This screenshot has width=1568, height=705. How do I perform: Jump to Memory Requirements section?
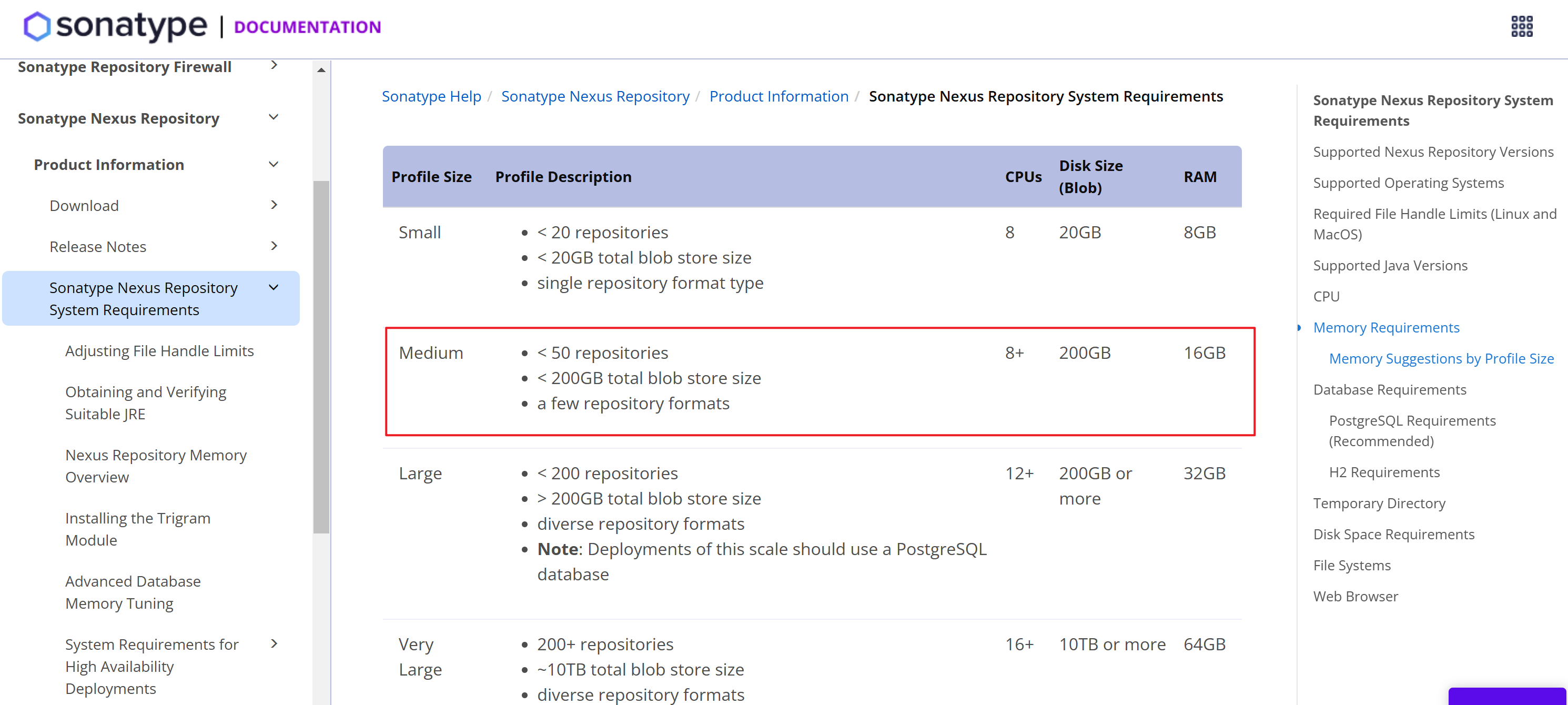[1386, 328]
